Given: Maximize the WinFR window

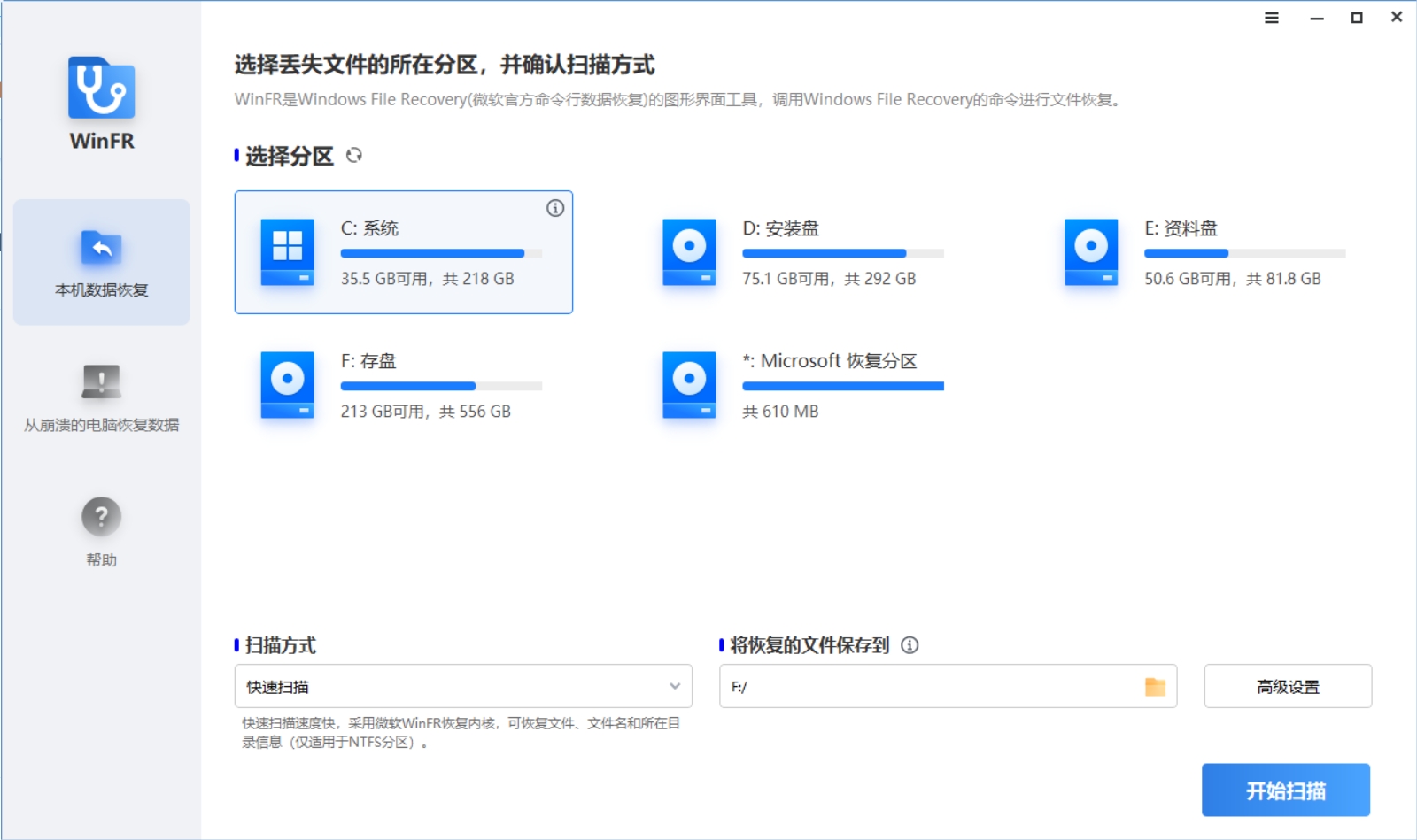Looking at the screenshot, I should (x=1357, y=18).
